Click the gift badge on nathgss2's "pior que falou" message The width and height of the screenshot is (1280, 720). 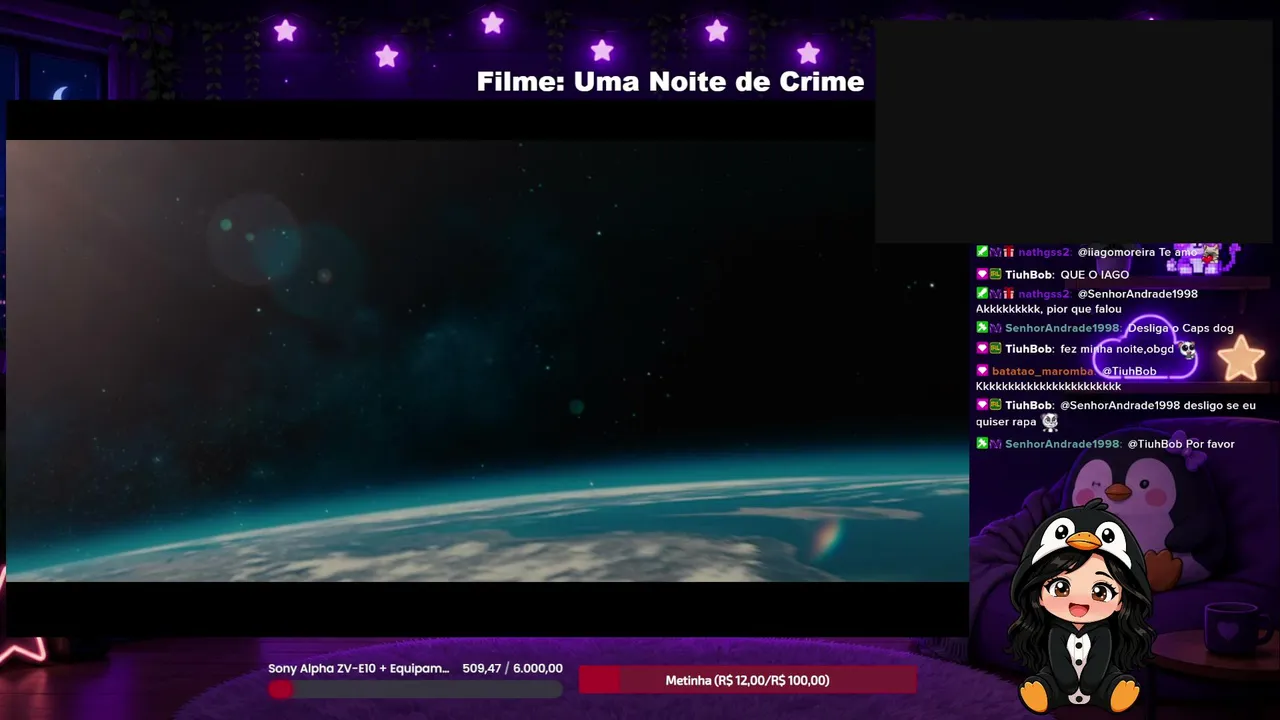(x=1008, y=293)
